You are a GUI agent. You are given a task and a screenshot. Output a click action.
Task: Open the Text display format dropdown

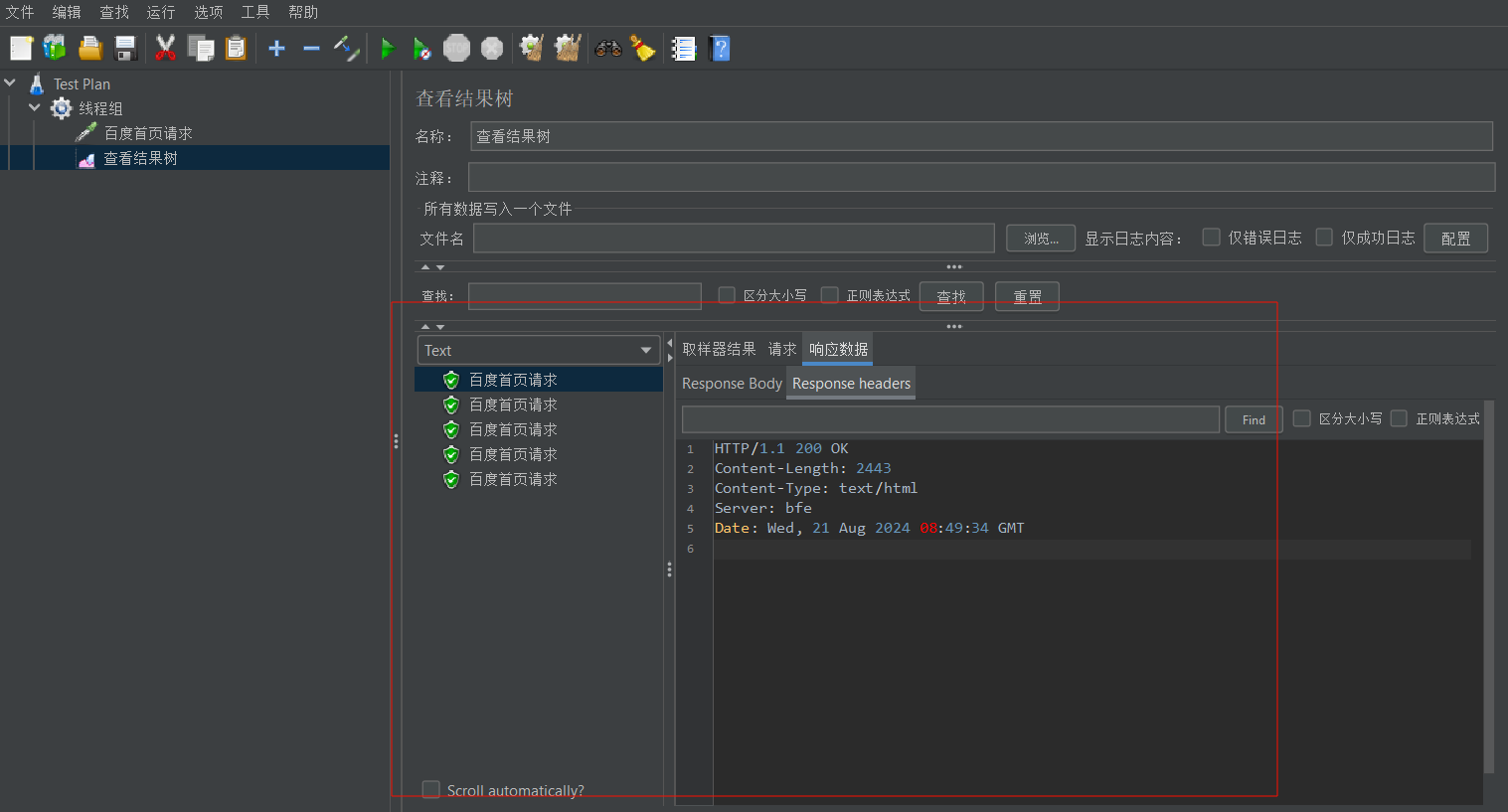(x=538, y=350)
